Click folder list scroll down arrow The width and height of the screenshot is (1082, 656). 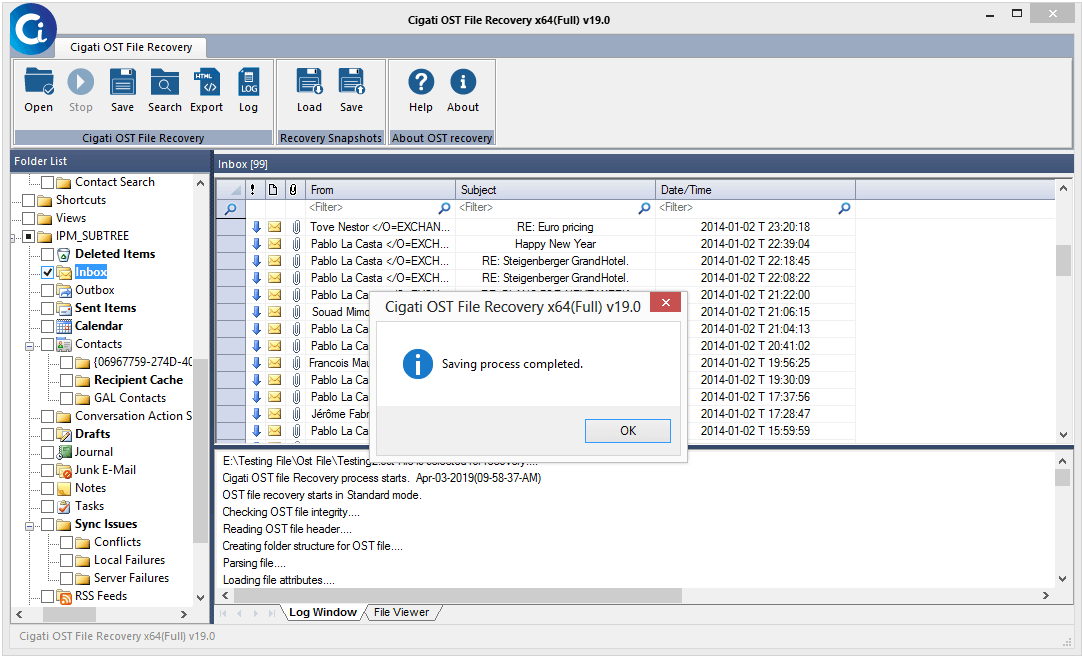[x=200, y=597]
